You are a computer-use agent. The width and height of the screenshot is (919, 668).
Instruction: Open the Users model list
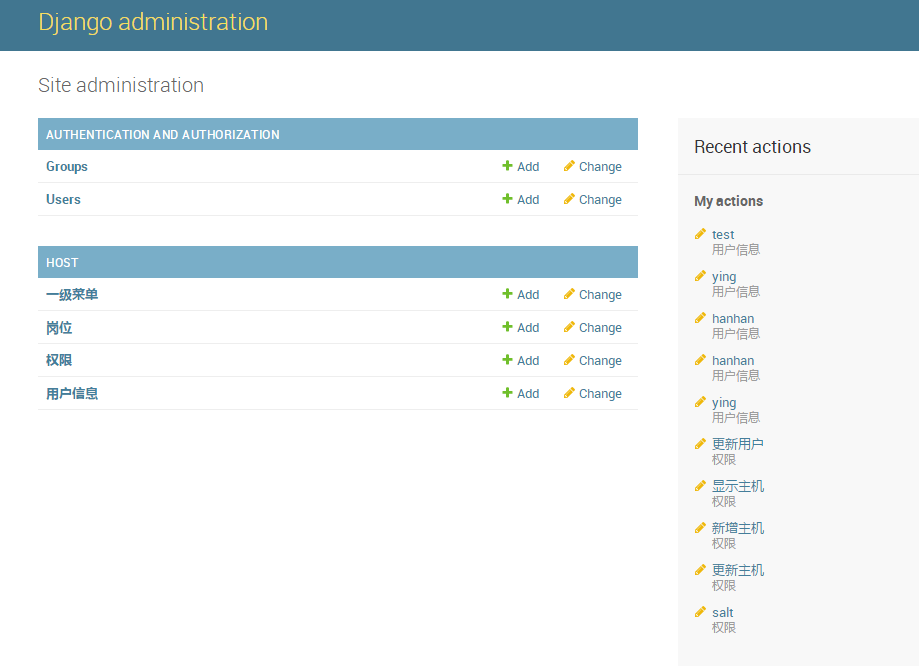point(63,200)
